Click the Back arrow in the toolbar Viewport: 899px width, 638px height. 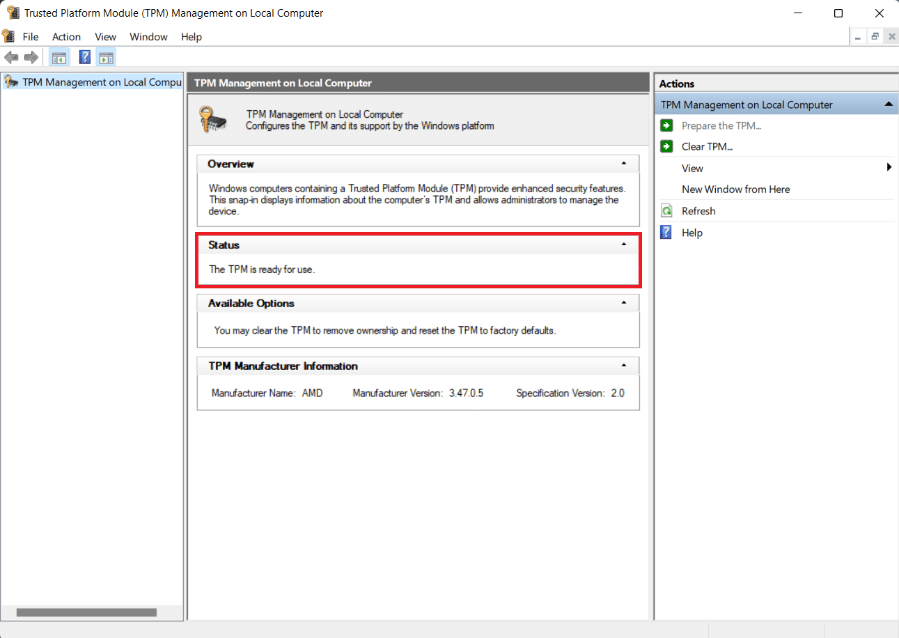11,57
